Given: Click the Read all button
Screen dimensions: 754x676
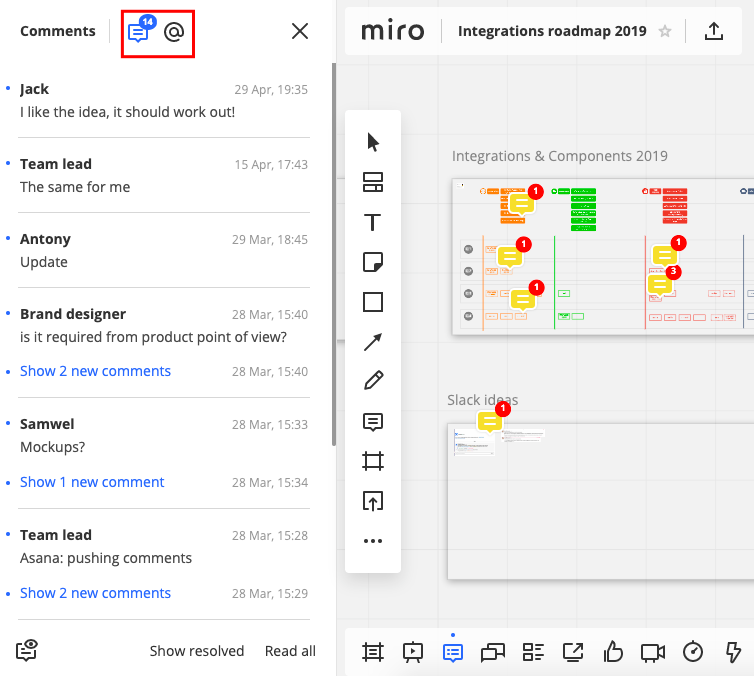Looking at the screenshot, I should (290, 651).
